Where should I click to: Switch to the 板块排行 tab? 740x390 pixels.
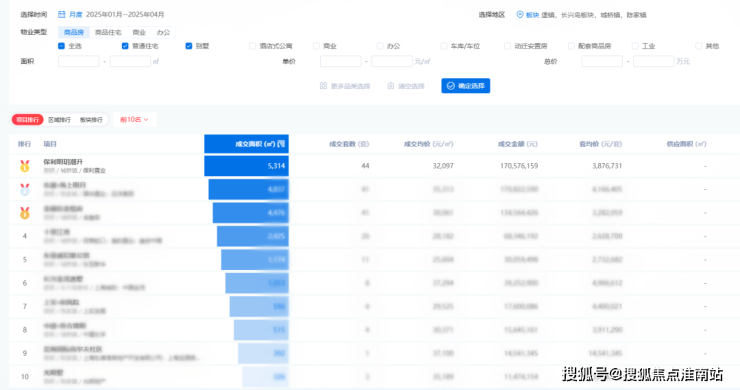(91, 119)
